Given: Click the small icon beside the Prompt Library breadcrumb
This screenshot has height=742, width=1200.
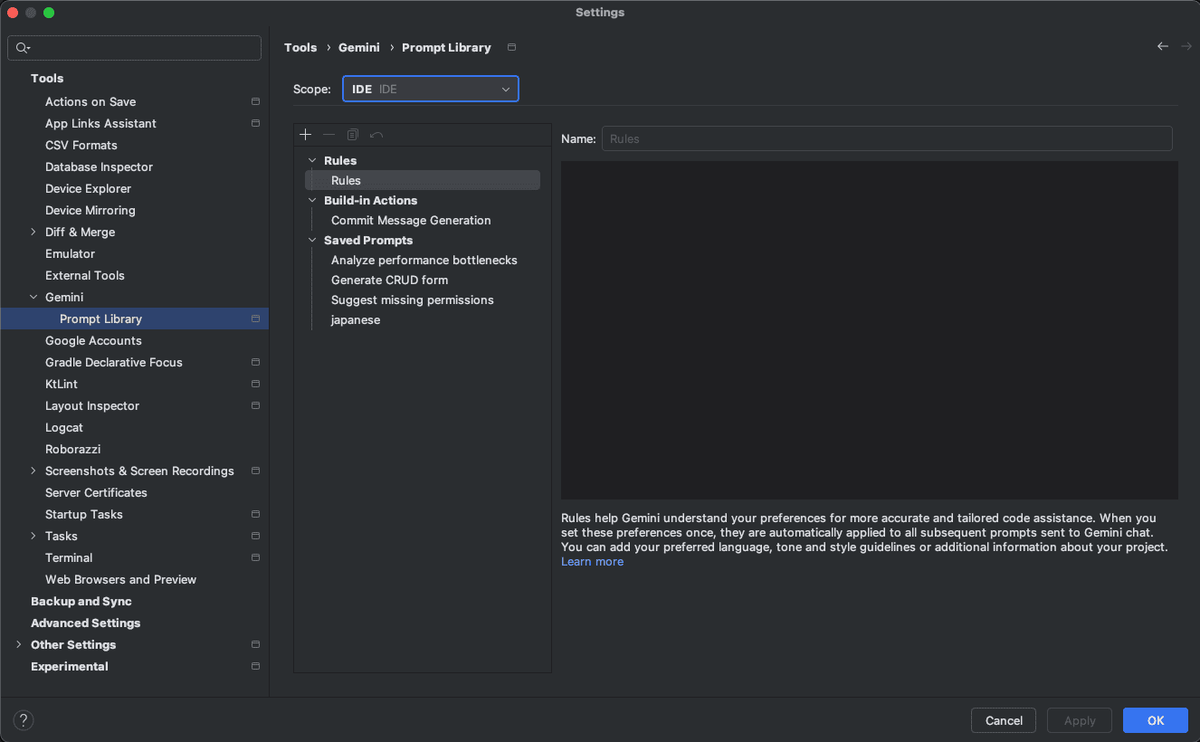Looking at the screenshot, I should [x=512, y=48].
